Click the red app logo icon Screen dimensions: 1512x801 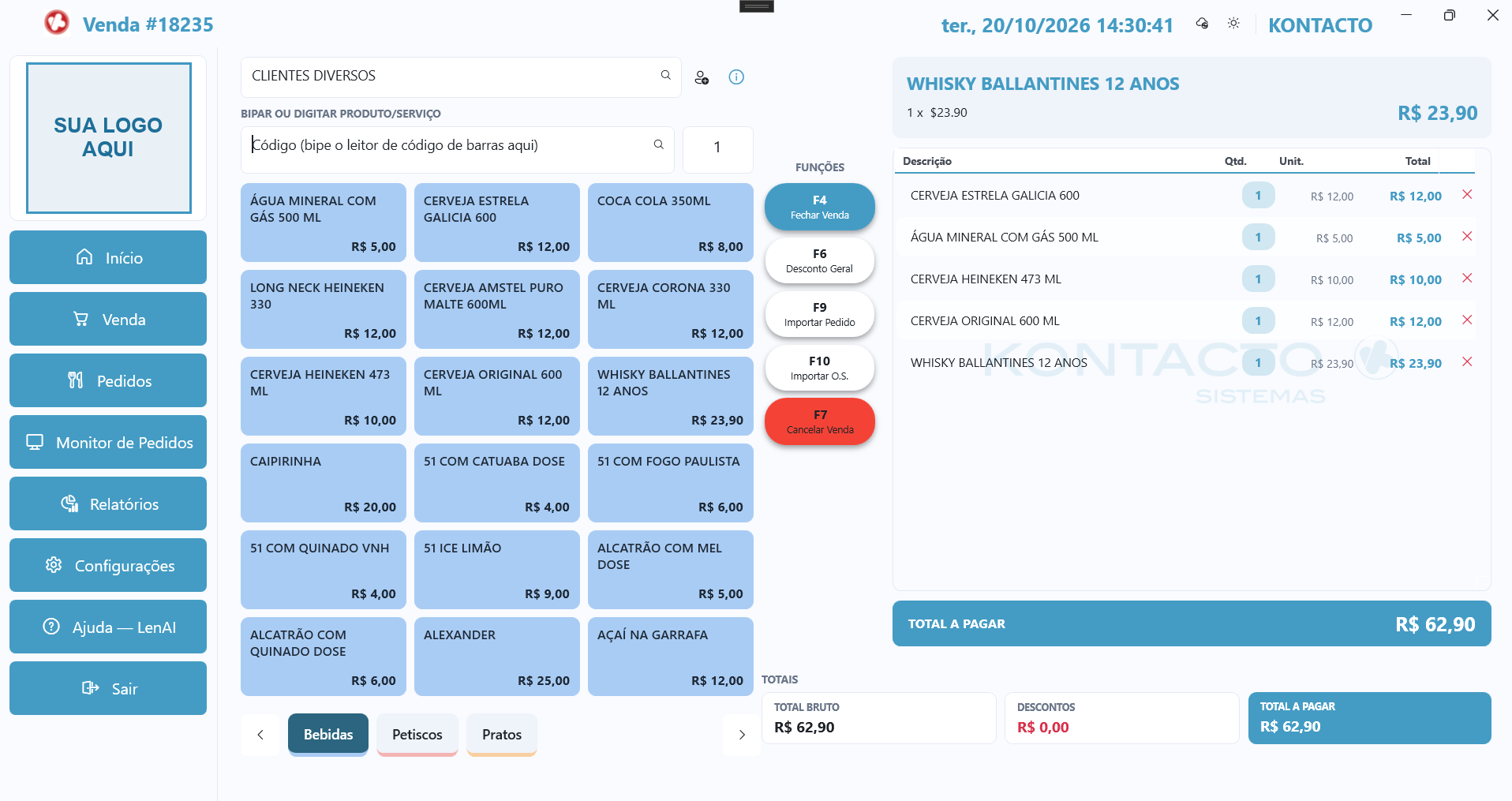click(57, 22)
